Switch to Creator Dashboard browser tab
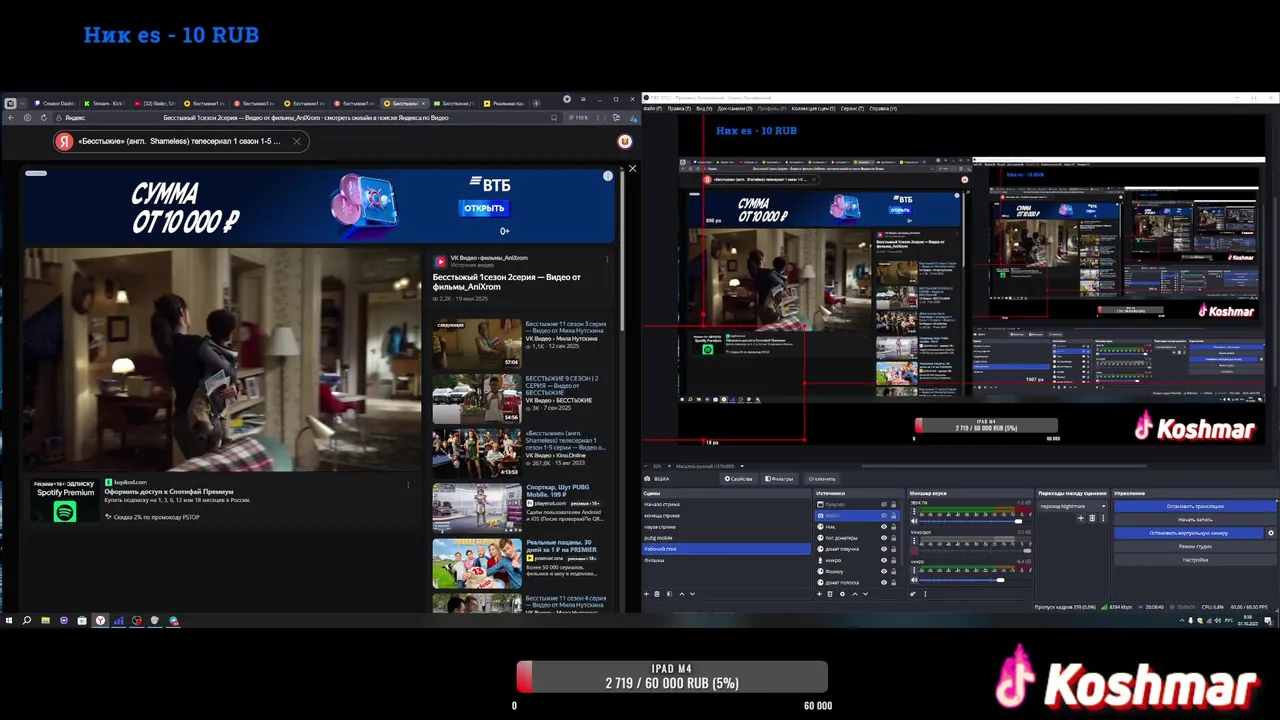Screen dimensions: 1280x720 [x=55, y=103]
